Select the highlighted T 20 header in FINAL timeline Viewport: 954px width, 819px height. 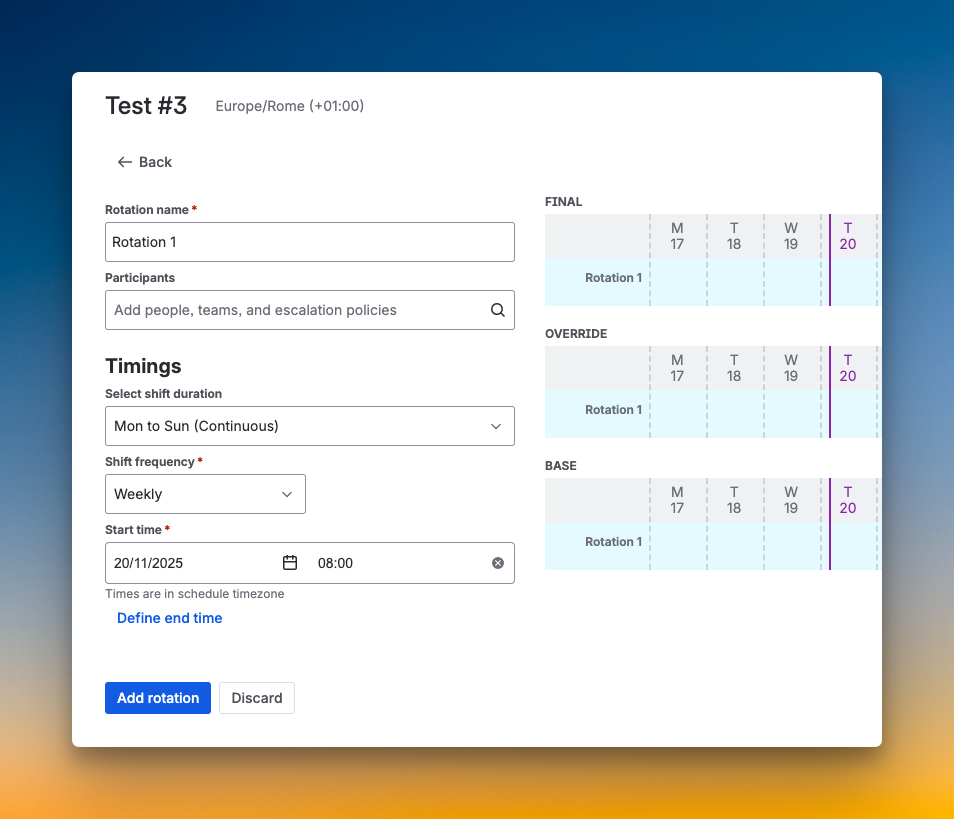coord(848,235)
